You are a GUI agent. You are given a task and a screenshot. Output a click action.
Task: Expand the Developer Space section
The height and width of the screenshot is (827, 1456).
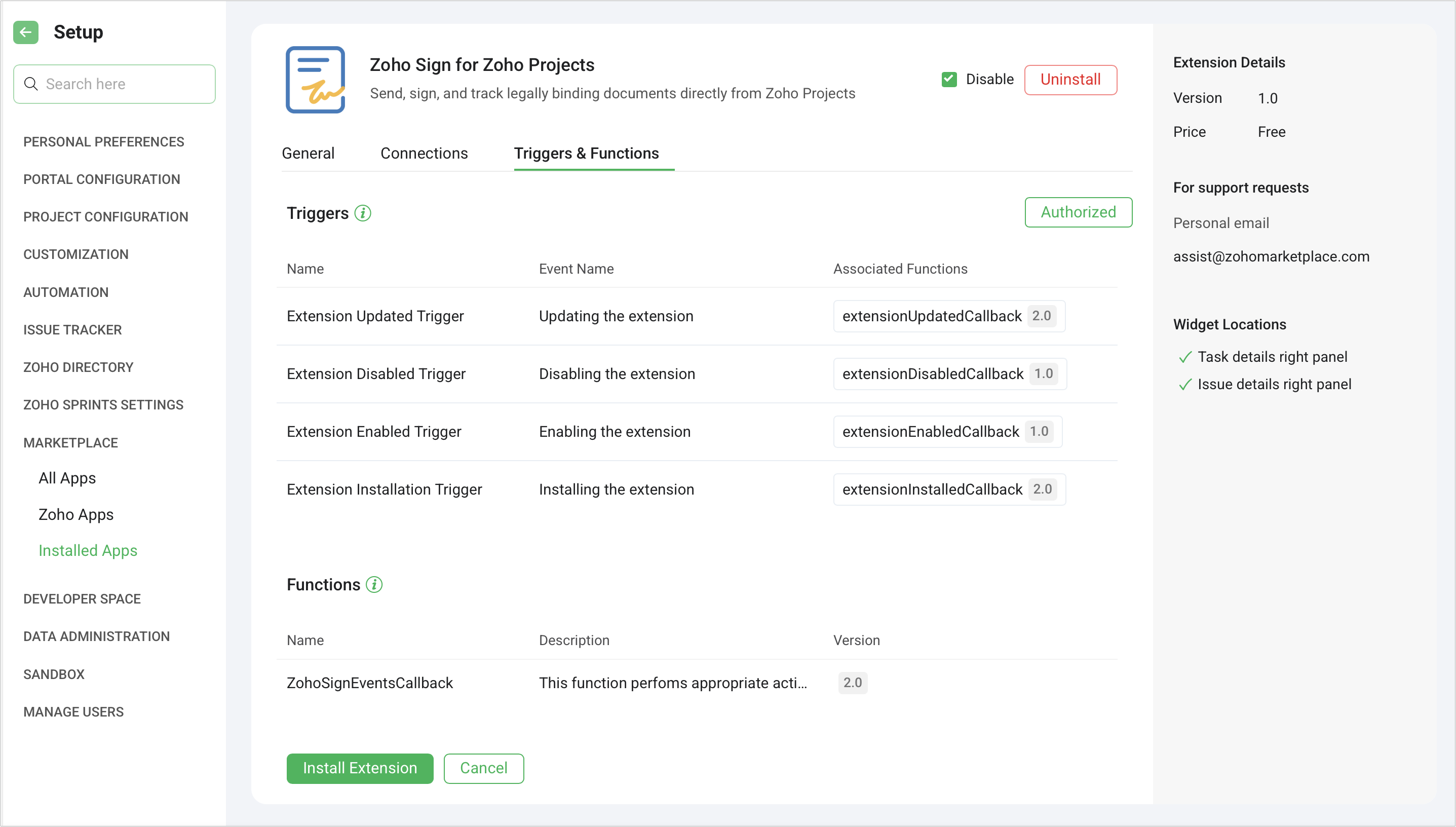pos(82,598)
